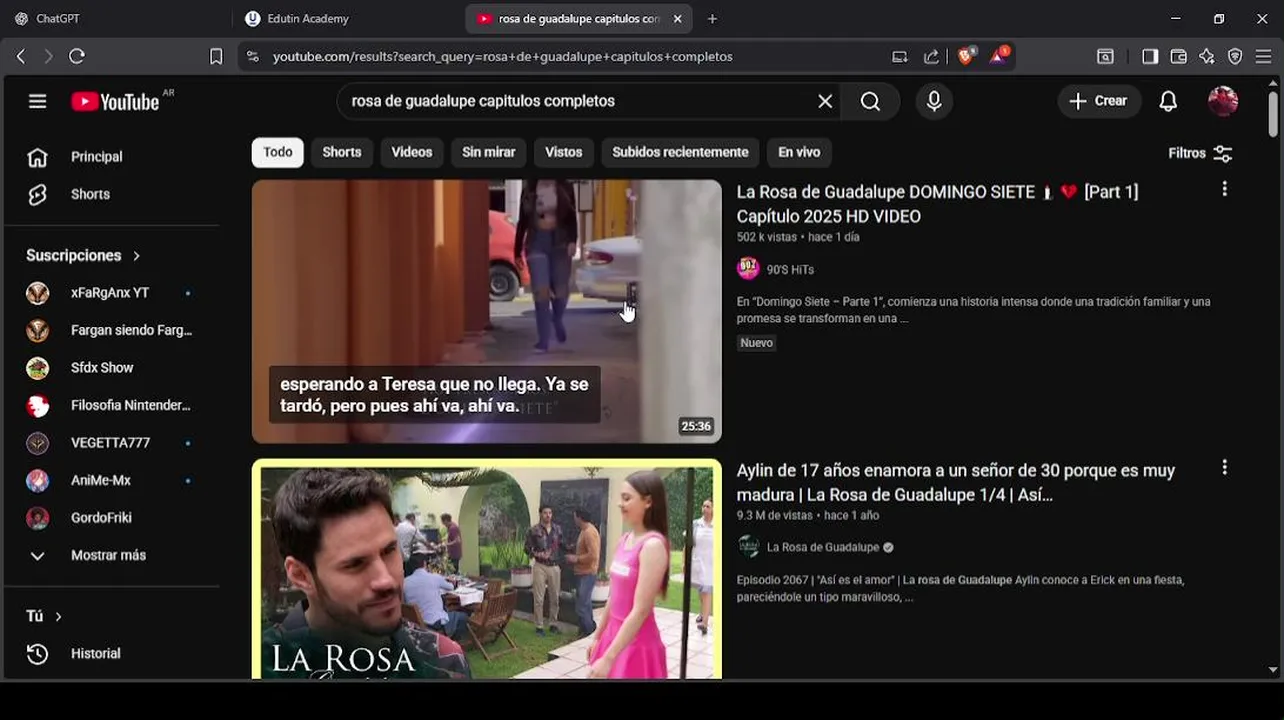Open Brave Shields lion icon
The width and height of the screenshot is (1284, 720).
tap(965, 56)
